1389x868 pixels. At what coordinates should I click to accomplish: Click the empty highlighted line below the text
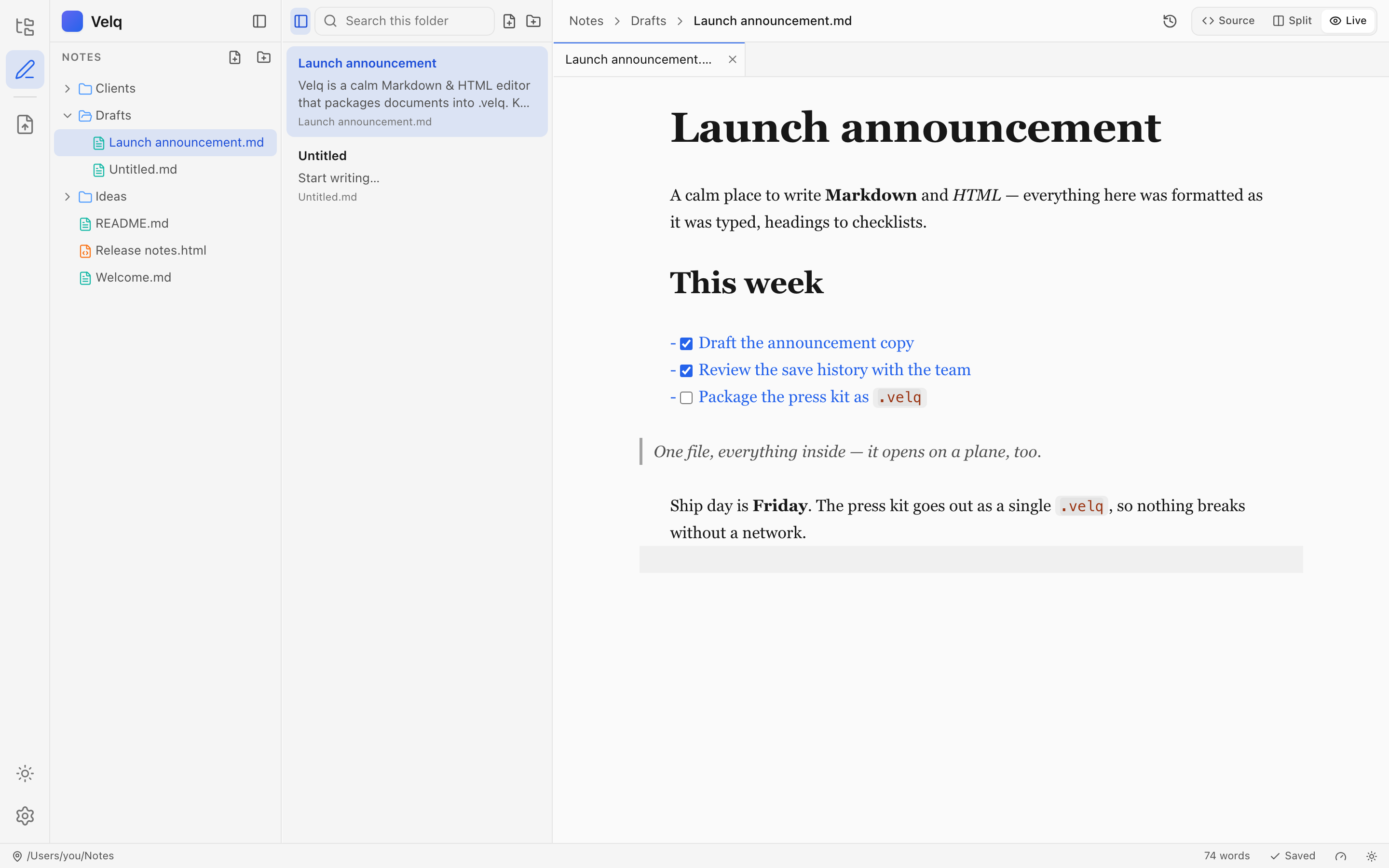click(970, 559)
